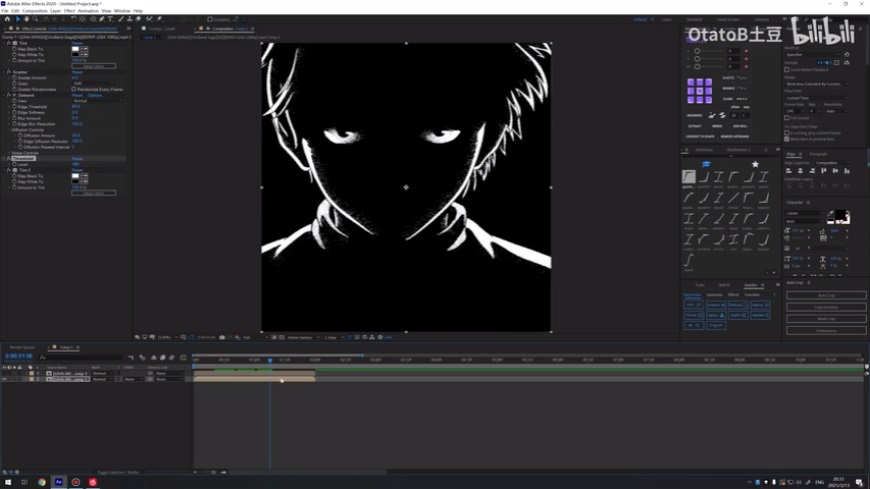Click the red recorder taskbar icon
The image size is (870, 489).
coord(75,482)
